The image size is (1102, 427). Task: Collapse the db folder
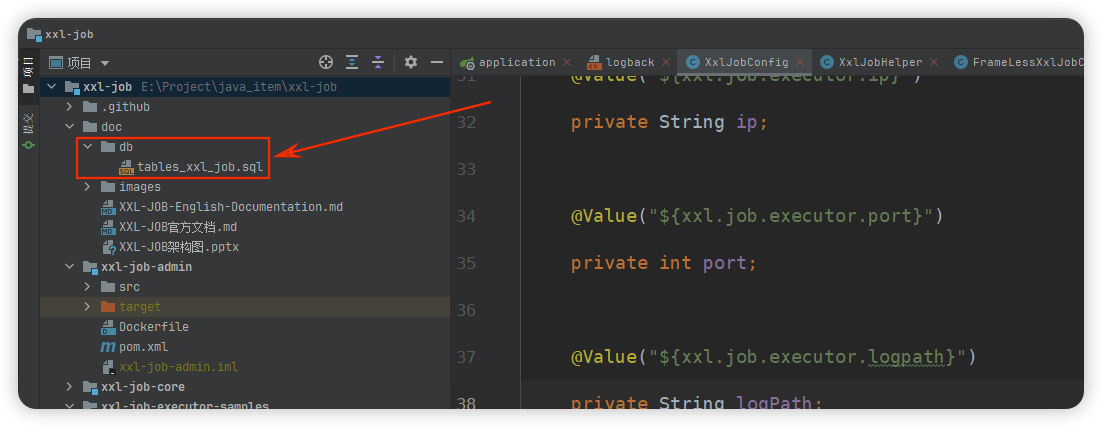[87, 147]
